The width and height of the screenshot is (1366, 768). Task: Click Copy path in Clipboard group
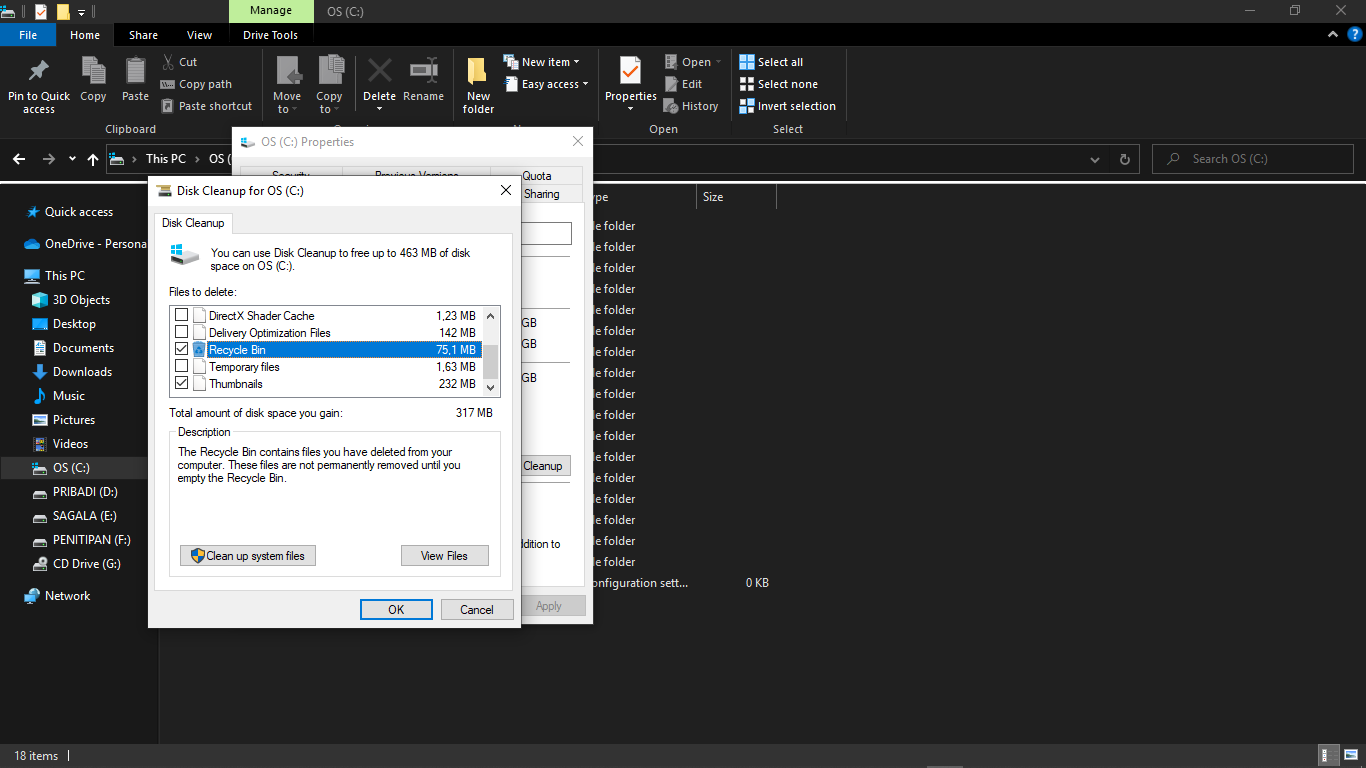coord(196,84)
